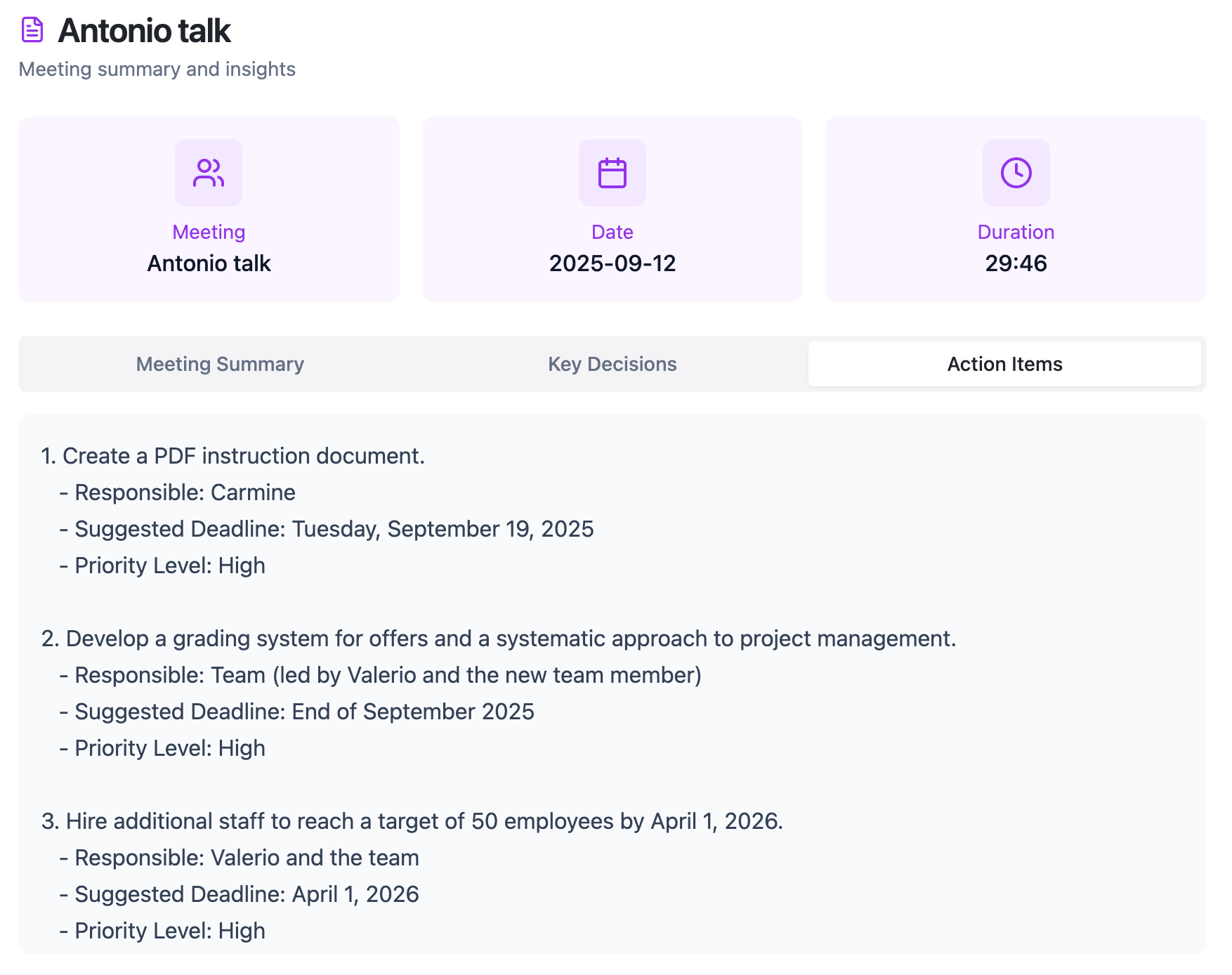
Task: Switch to the Meeting Summary tab
Action: tap(220, 364)
